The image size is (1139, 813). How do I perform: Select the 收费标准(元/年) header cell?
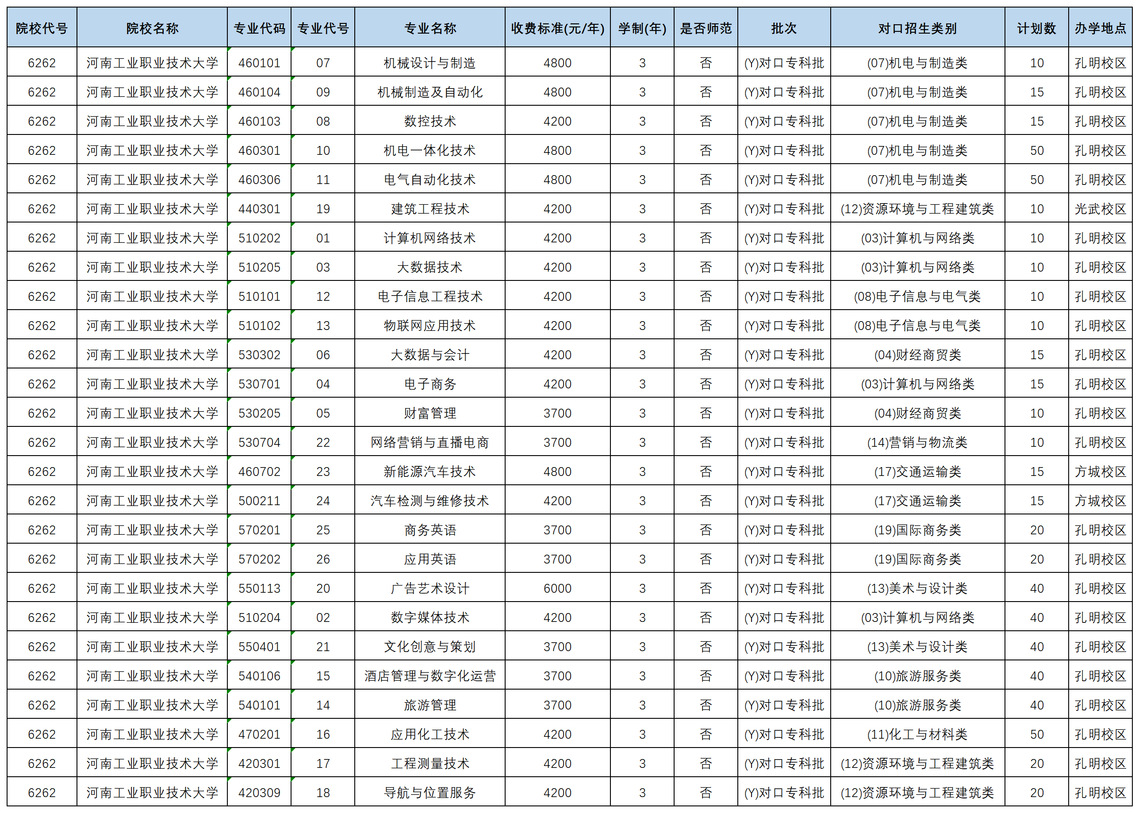pyautogui.click(x=557, y=29)
